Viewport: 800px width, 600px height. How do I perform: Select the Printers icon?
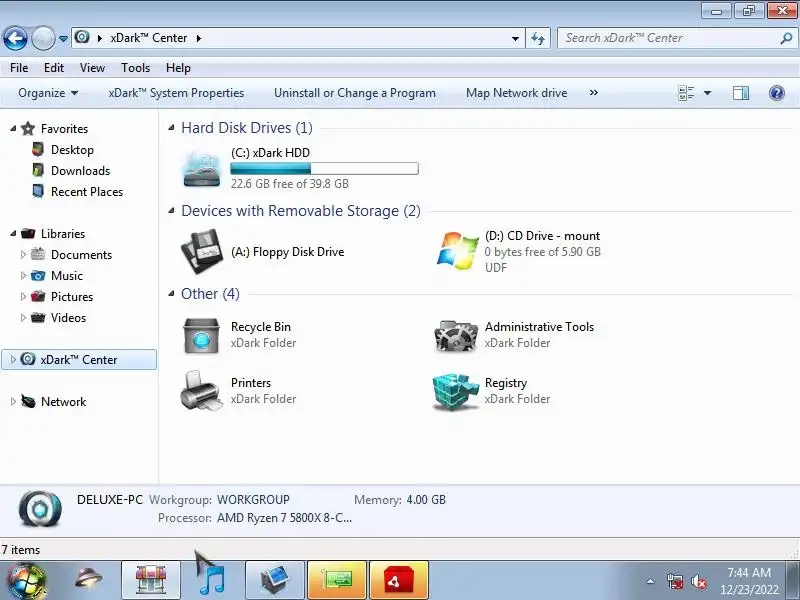(x=202, y=391)
